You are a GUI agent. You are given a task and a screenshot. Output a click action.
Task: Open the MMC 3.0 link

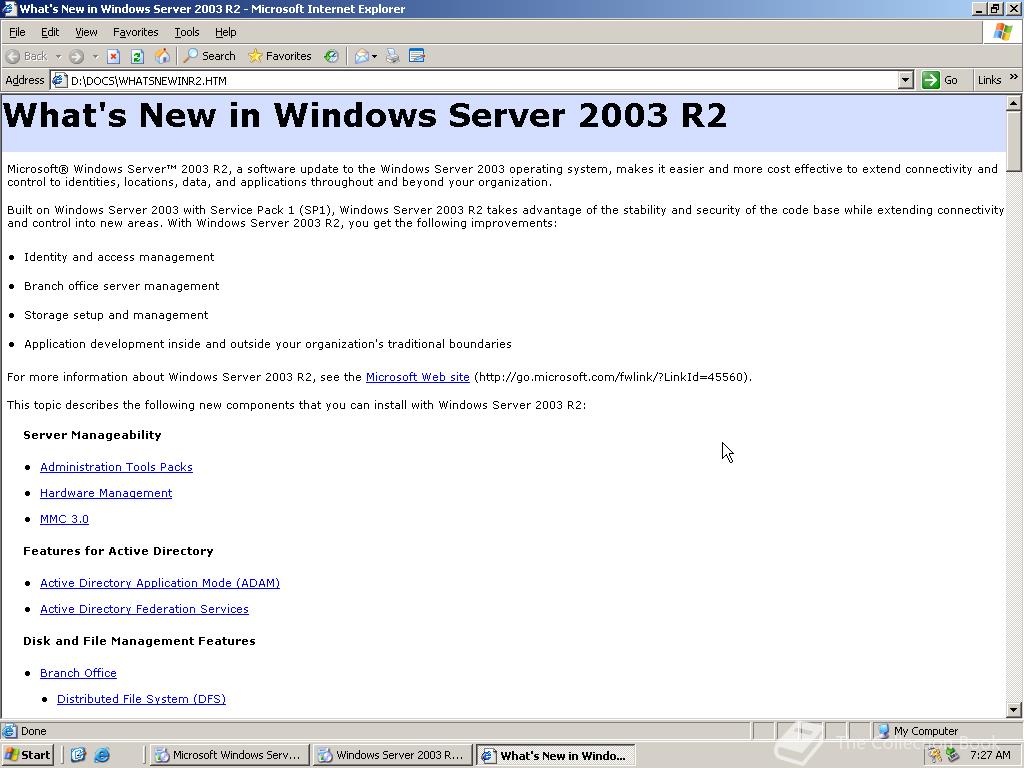pos(64,519)
